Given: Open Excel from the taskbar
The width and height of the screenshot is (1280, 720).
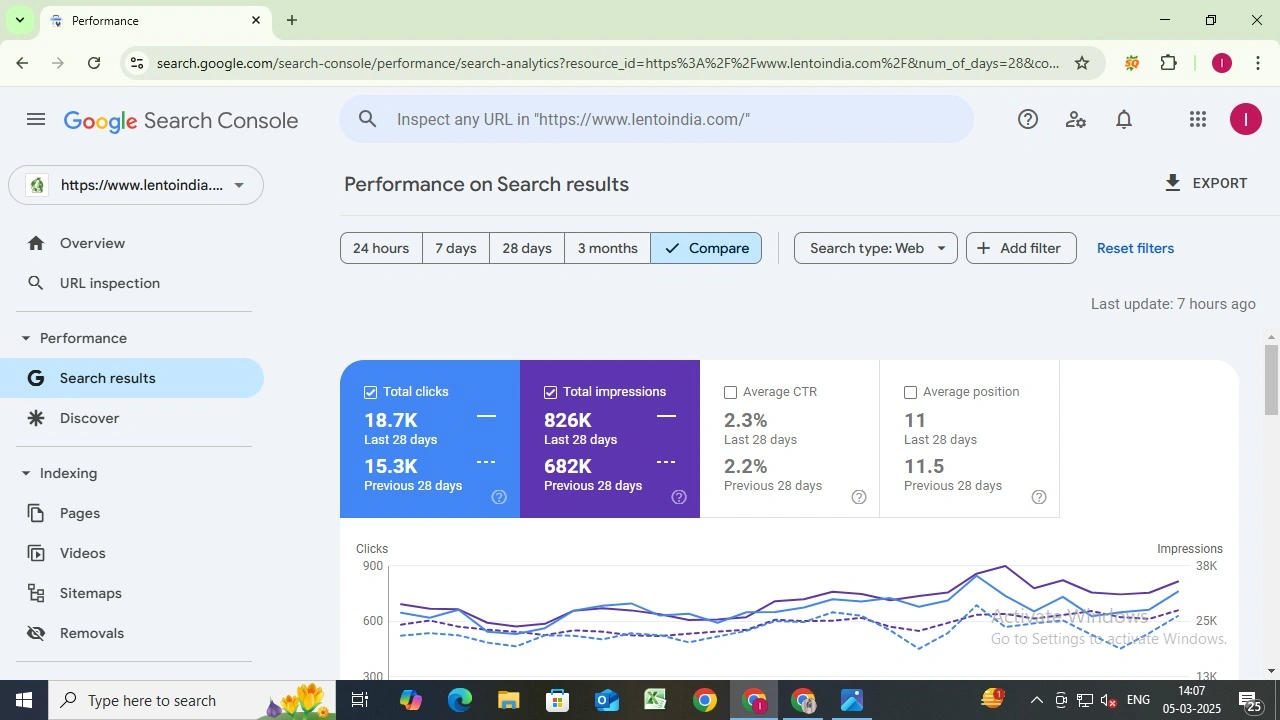Looking at the screenshot, I should pyautogui.click(x=656, y=700).
